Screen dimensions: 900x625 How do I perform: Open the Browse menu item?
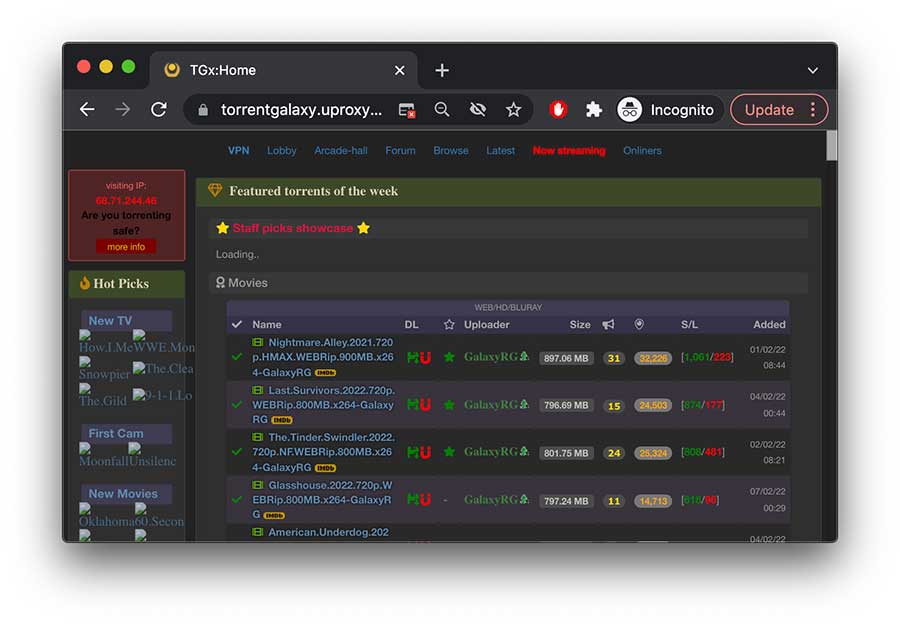click(x=450, y=151)
